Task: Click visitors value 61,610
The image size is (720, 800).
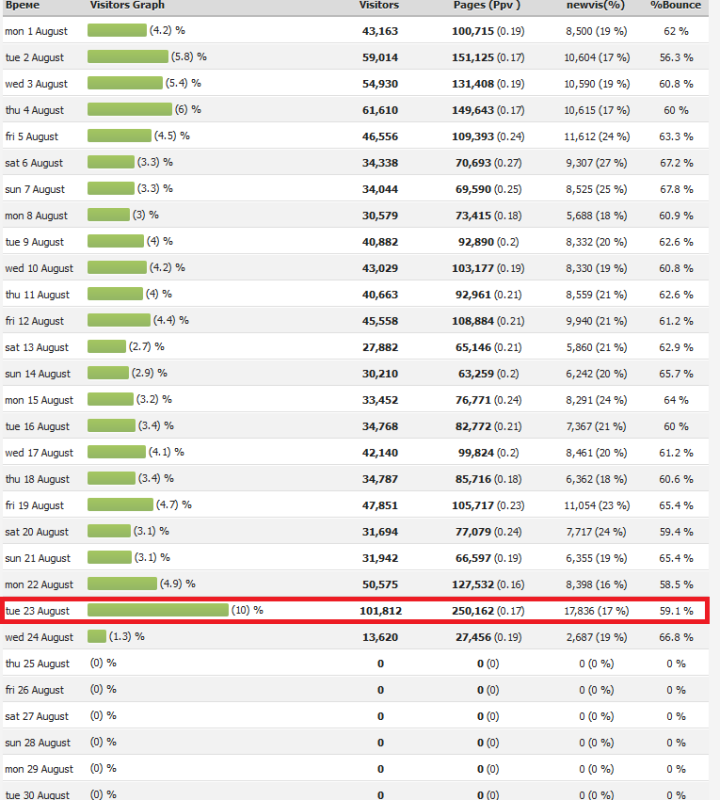Action: (380, 110)
